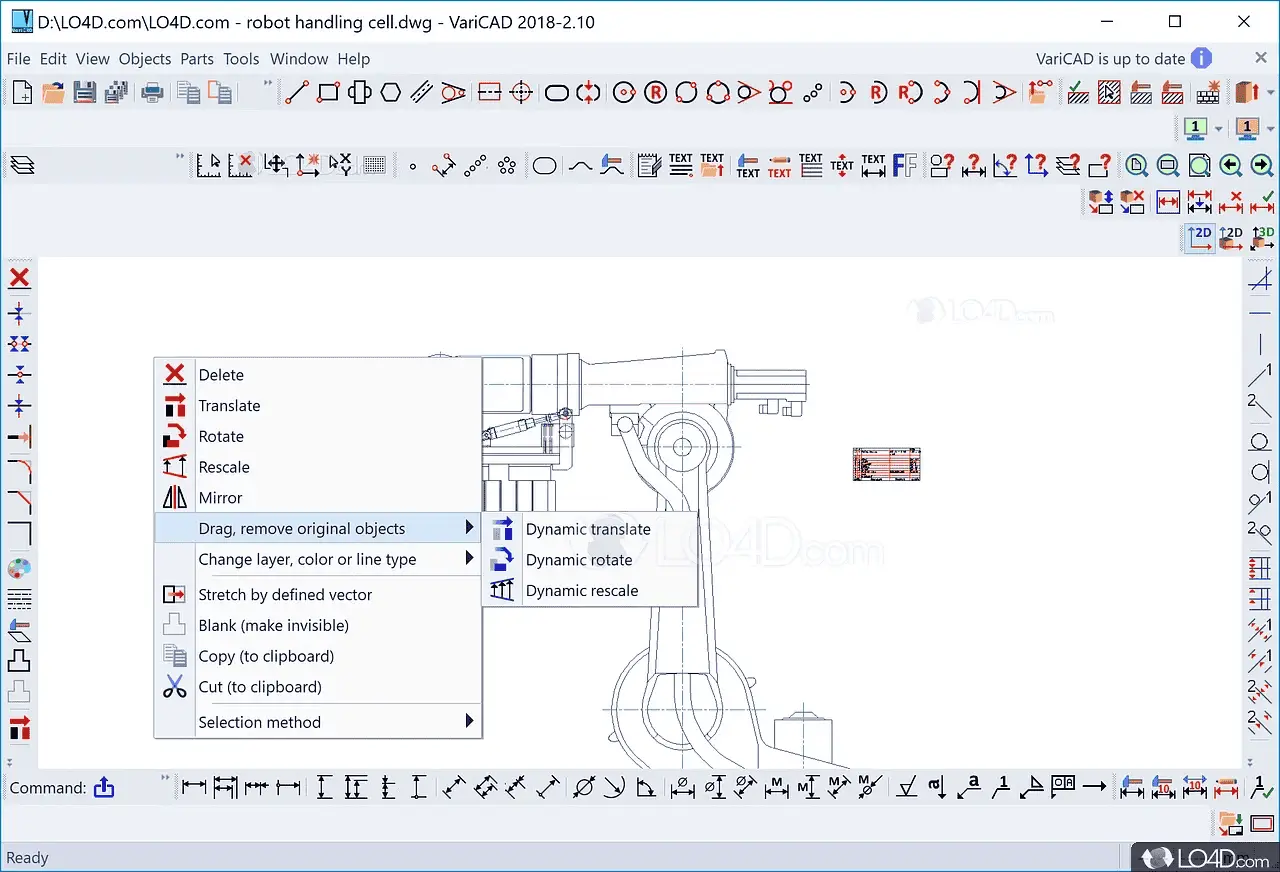Expand the second toolbar overflow chevron
Viewport: 1280px width, 872px height.
(180, 156)
